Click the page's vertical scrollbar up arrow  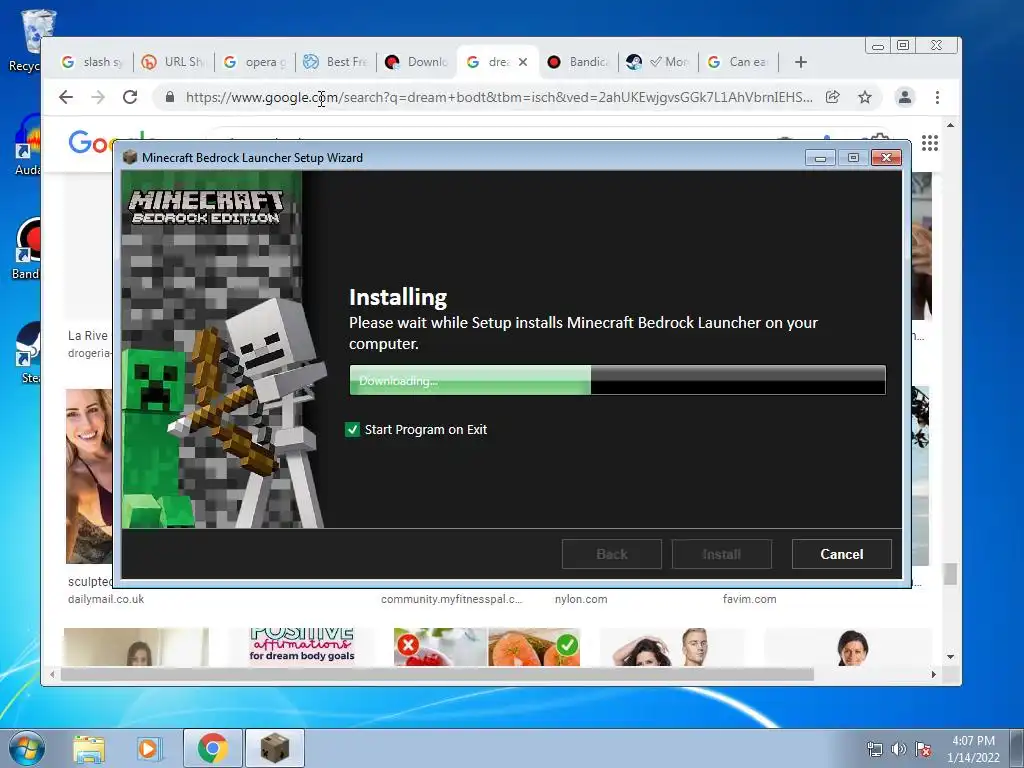pyautogui.click(x=950, y=125)
